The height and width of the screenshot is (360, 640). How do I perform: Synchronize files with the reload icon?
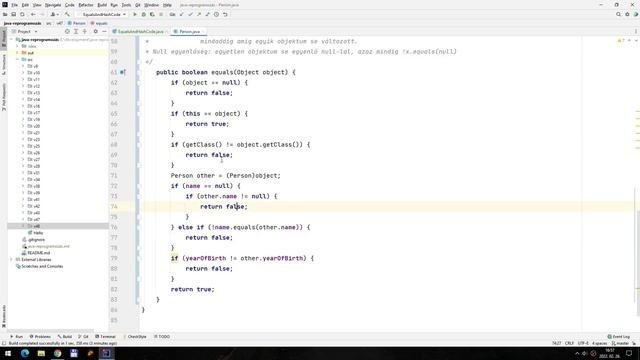pos(22,14)
